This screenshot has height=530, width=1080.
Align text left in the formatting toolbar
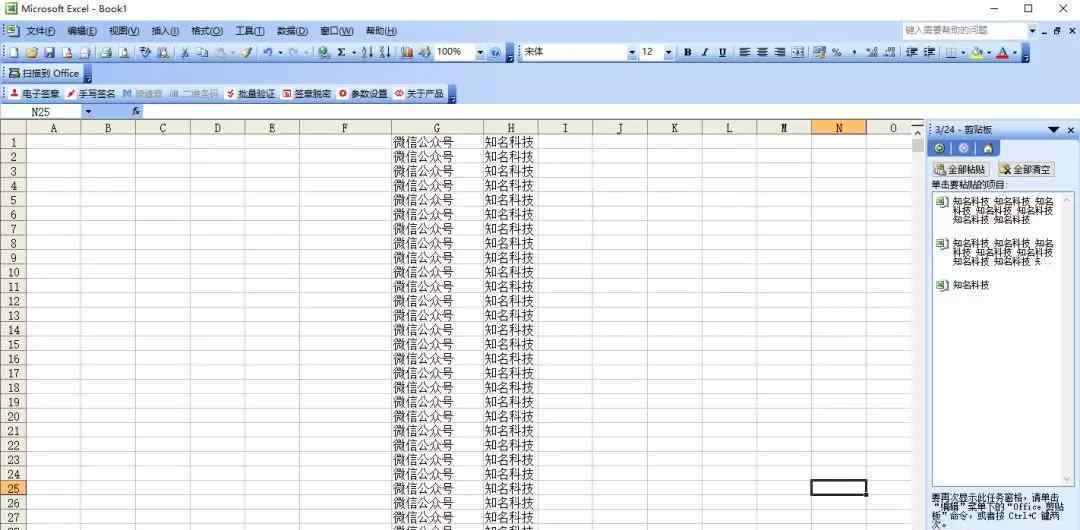(745, 52)
